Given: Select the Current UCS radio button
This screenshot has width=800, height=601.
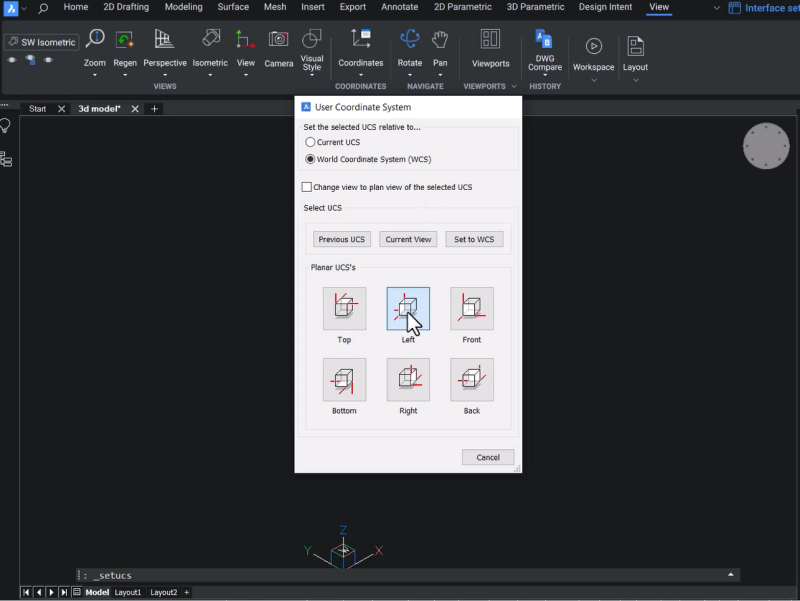Looking at the screenshot, I should [x=310, y=142].
